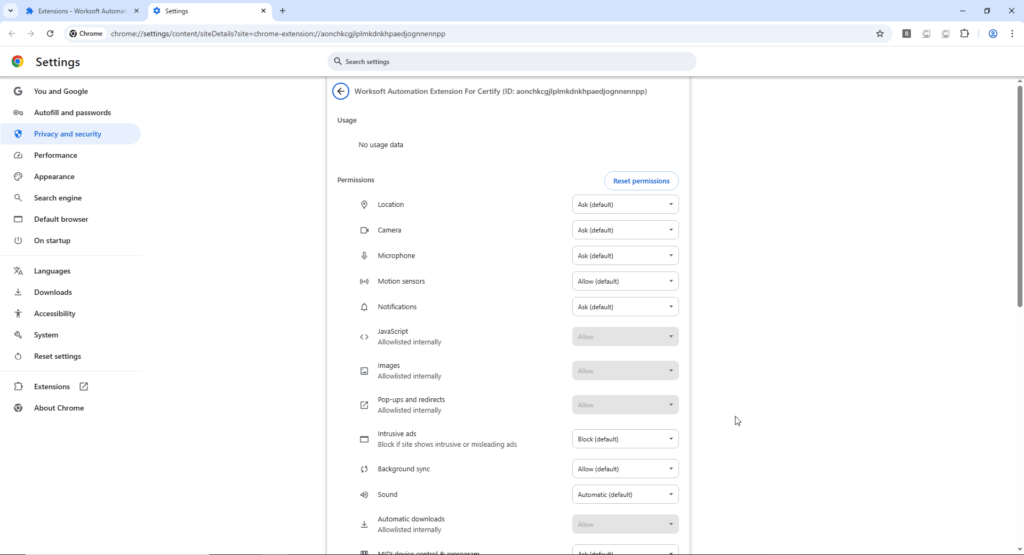Screen dimensions: 1024x555
Task: Open On startup settings
Action: (x=71, y=240)
